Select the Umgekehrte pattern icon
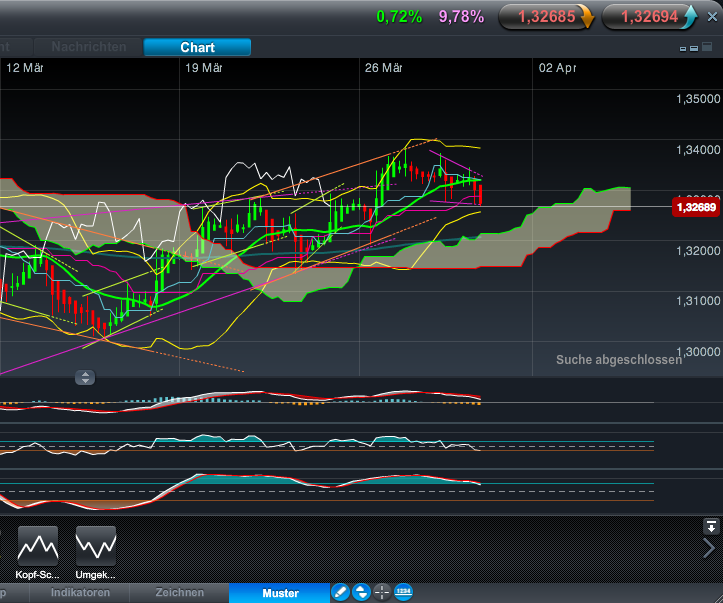This screenshot has height=603, width=723. [x=96, y=546]
